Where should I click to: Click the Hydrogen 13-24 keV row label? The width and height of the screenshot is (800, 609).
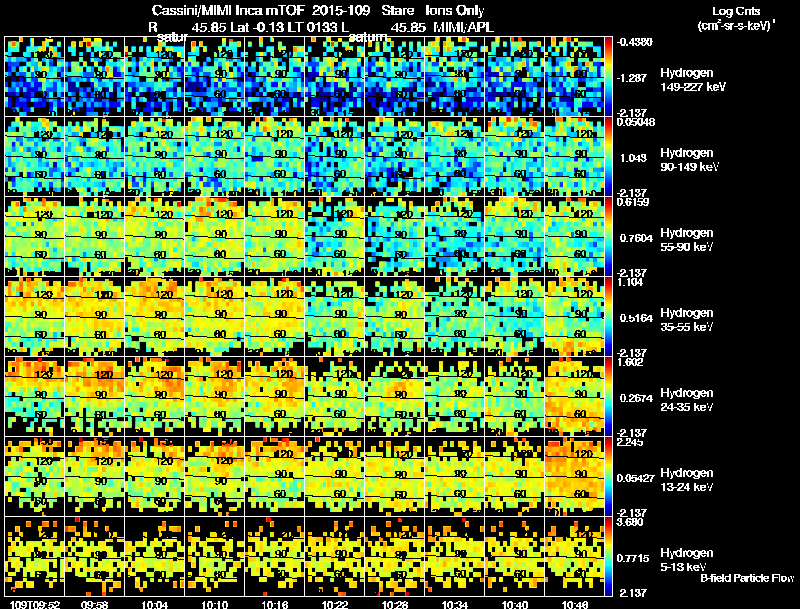687,480
